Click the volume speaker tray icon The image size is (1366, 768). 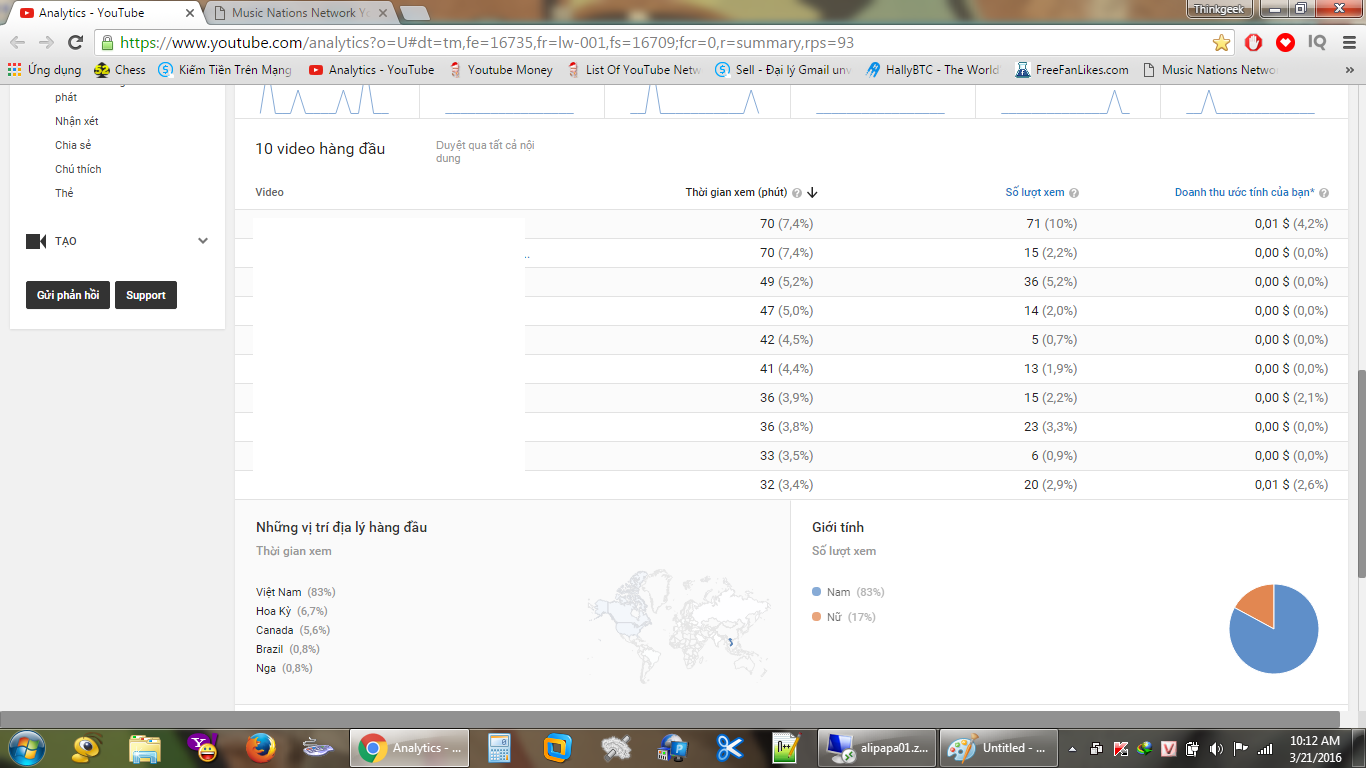(x=1216, y=748)
